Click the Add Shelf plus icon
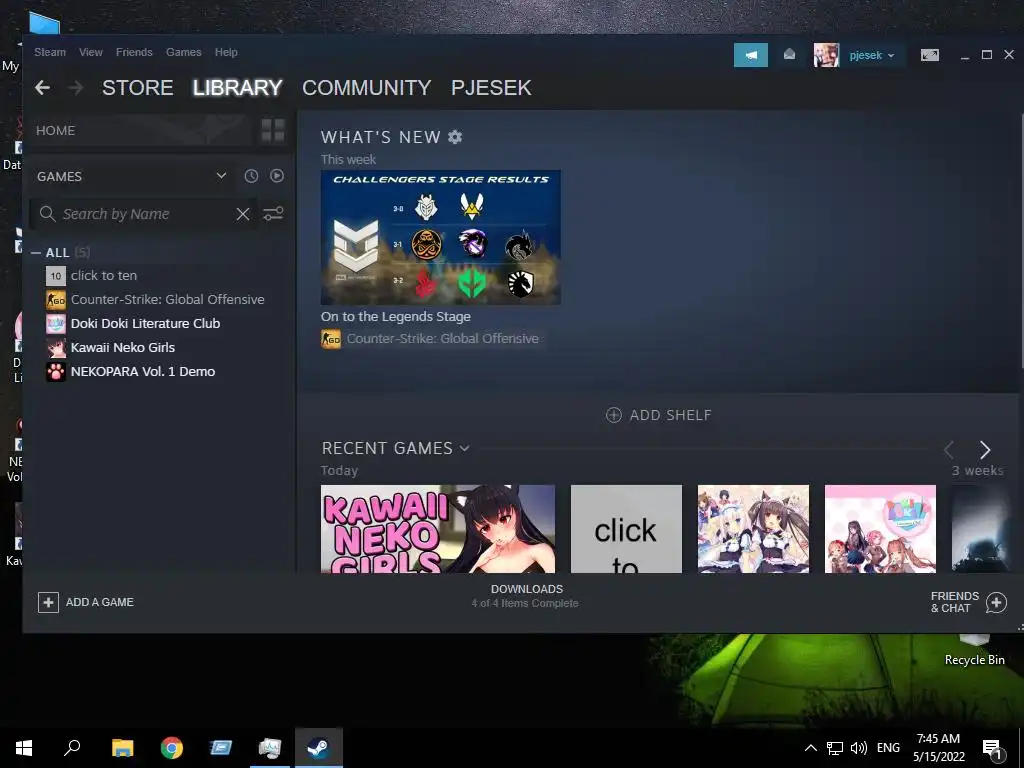This screenshot has width=1024, height=768. pos(614,415)
